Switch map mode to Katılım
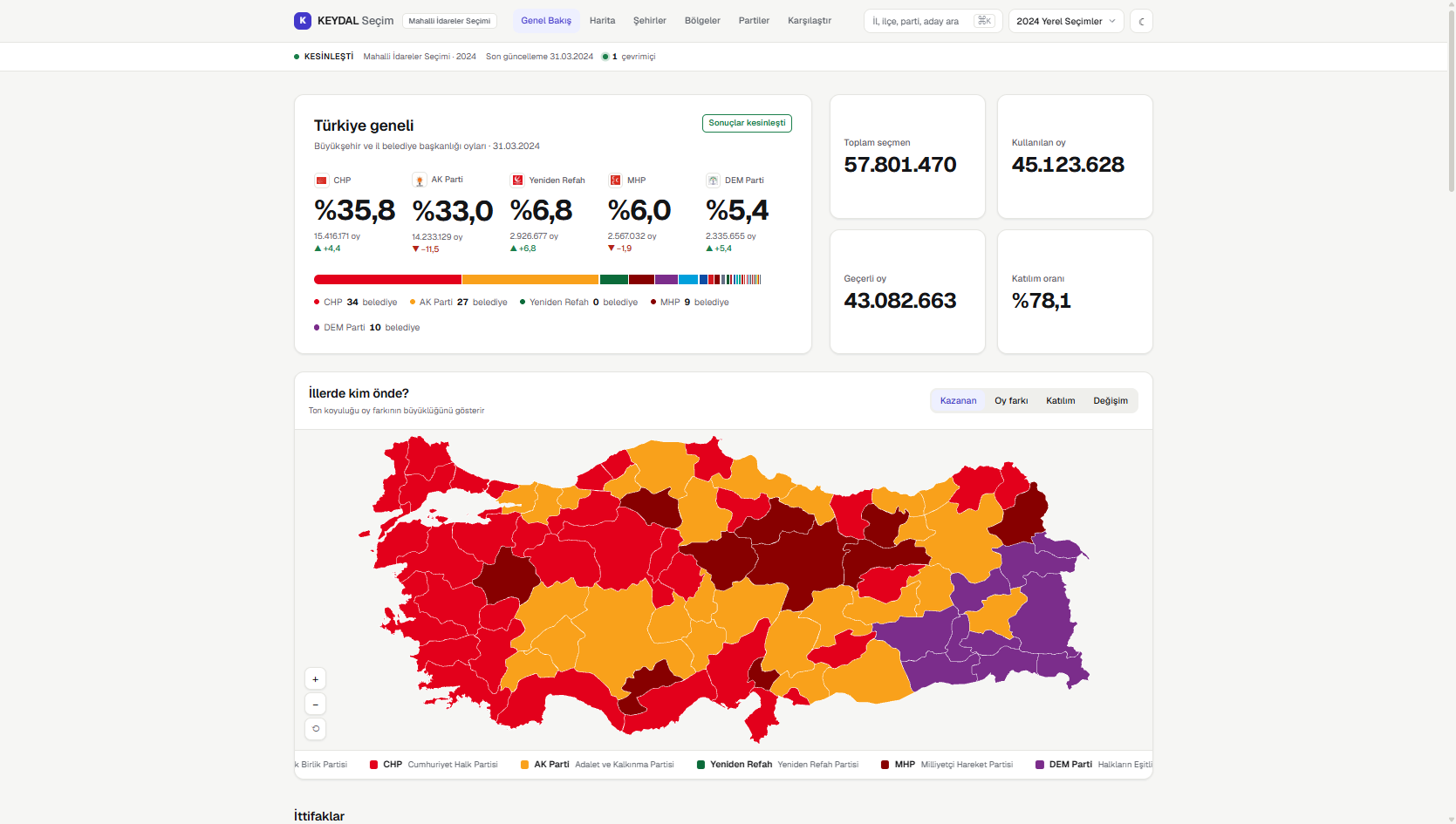Image resolution: width=1456 pixels, height=824 pixels. (x=1061, y=401)
